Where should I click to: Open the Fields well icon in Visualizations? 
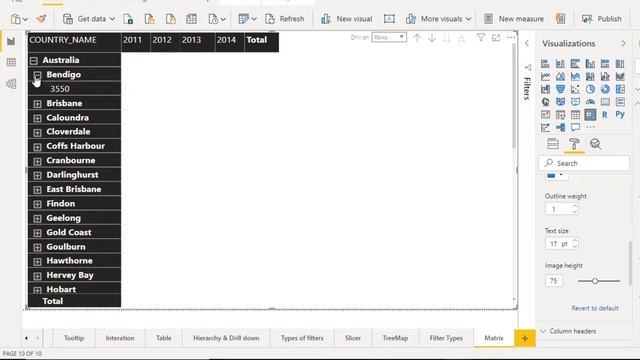click(x=553, y=144)
